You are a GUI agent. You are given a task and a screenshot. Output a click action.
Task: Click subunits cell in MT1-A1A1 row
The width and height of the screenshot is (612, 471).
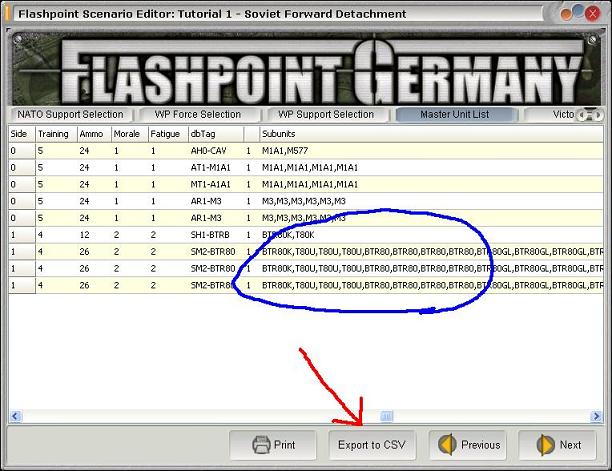pyautogui.click(x=432, y=184)
